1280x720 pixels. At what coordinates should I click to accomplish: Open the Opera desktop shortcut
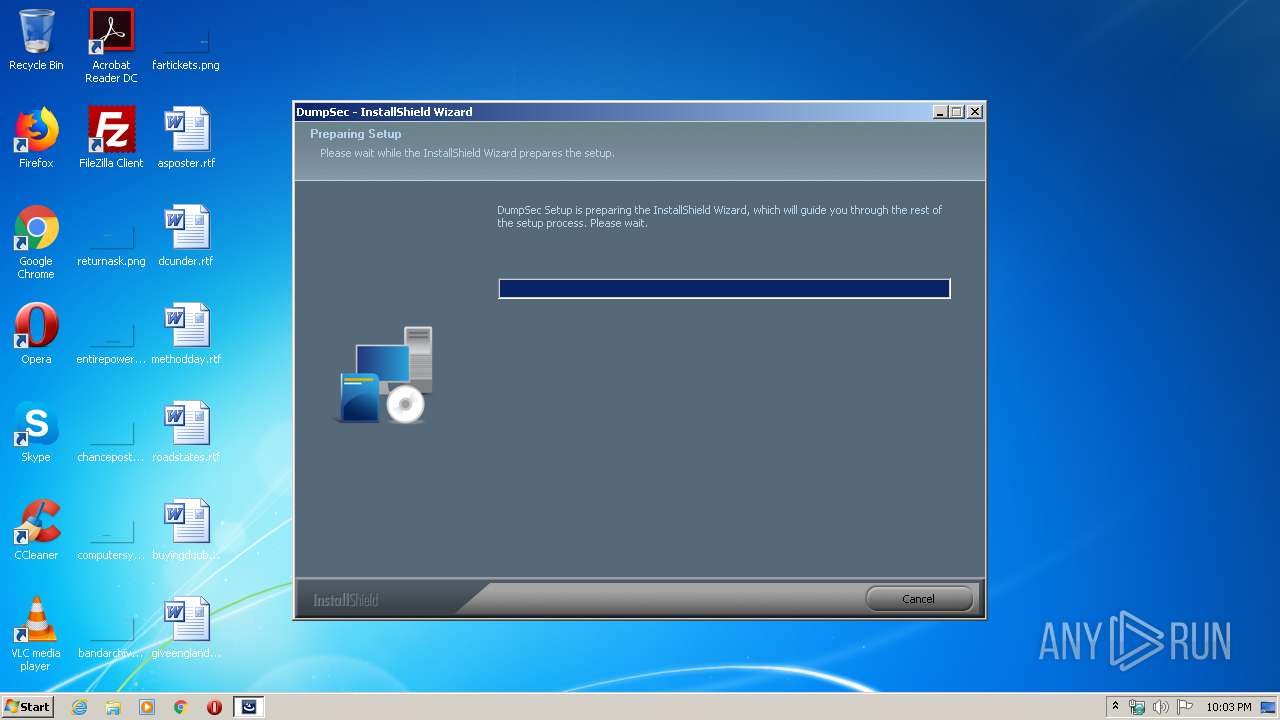click(x=36, y=335)
